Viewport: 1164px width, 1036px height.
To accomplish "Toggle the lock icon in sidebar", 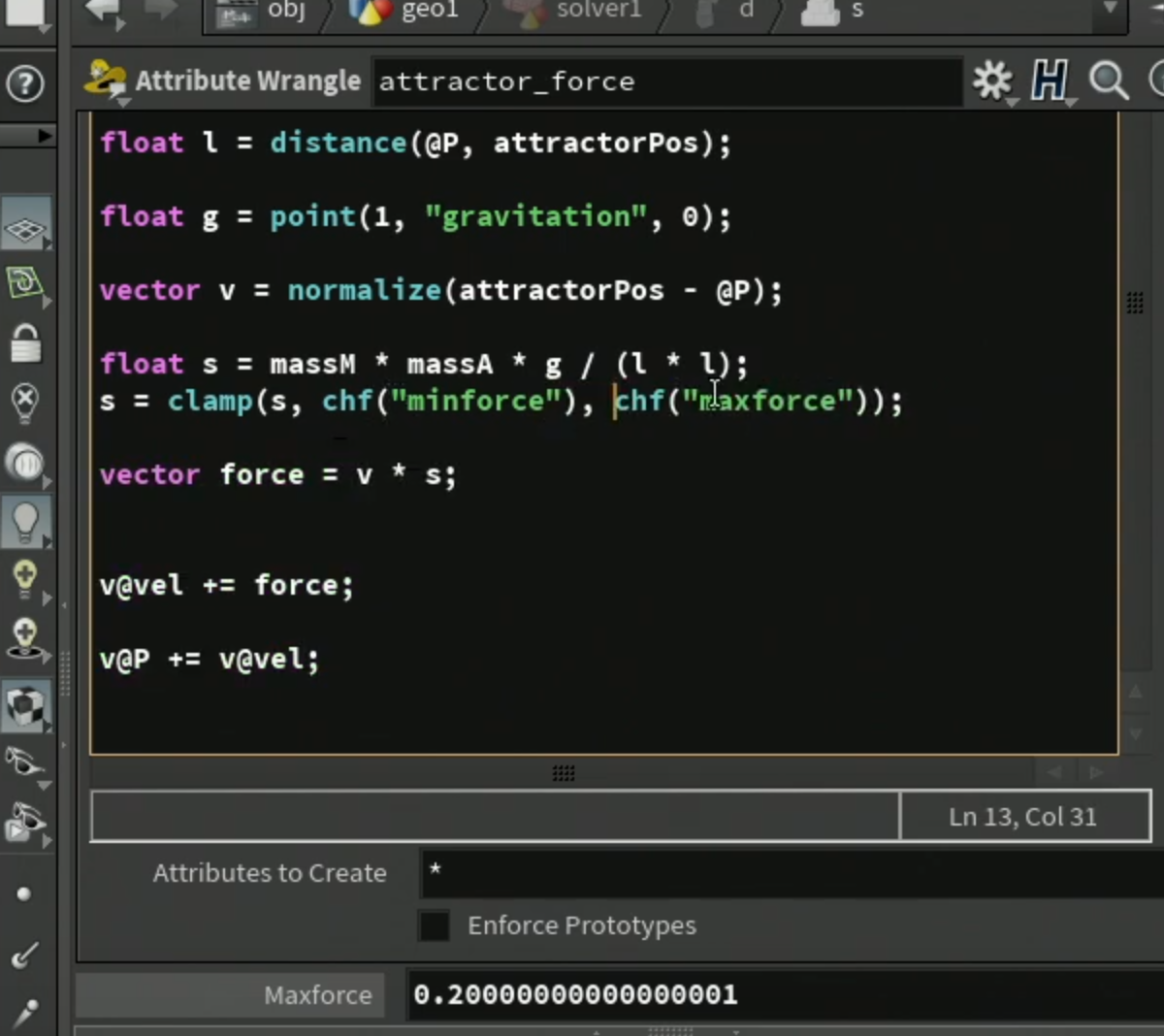I will coord(25,342).
